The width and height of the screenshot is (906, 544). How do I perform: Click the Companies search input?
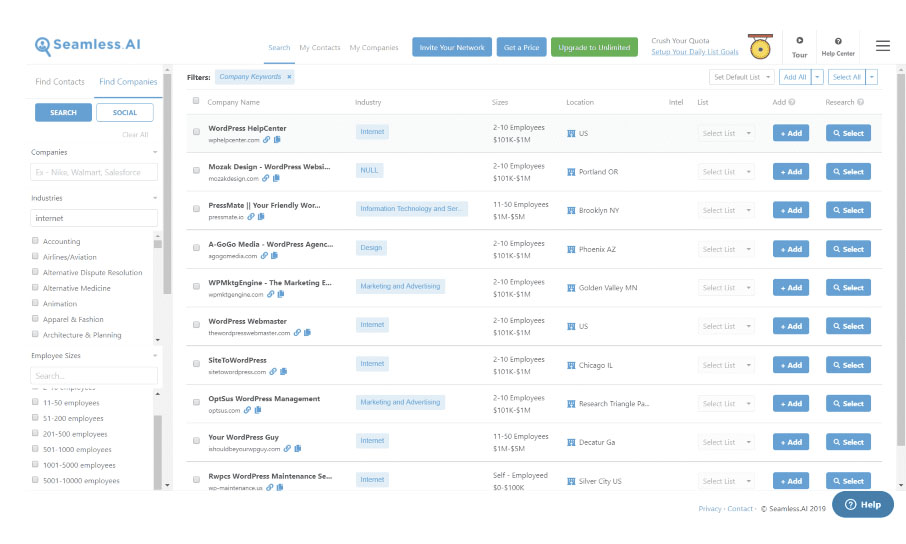[94, 172]
